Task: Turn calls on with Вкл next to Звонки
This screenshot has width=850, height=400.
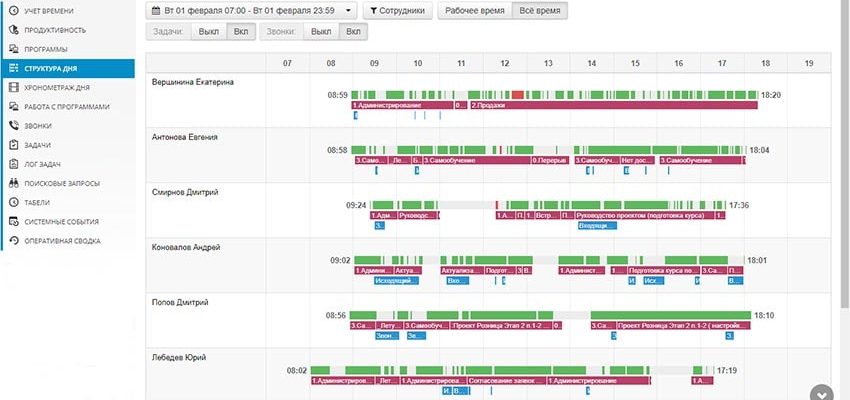Action: [x=353, y=32]
